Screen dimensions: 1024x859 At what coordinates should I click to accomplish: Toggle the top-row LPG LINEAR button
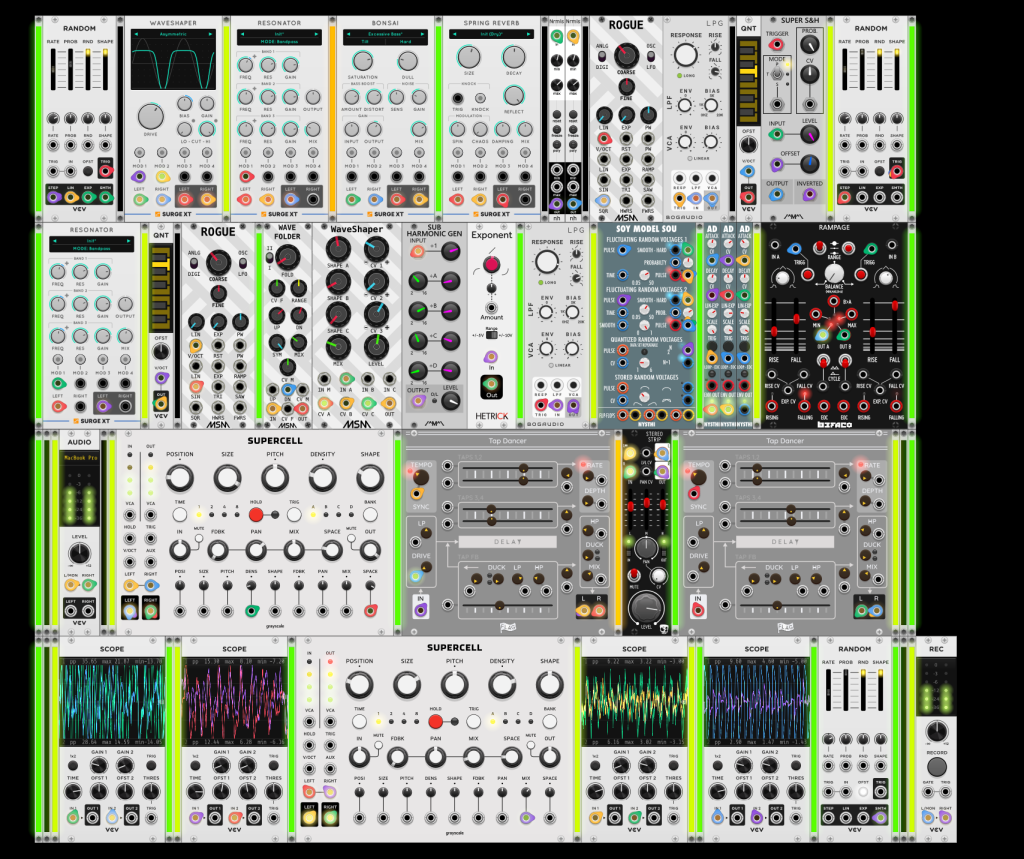coord(690,158)
